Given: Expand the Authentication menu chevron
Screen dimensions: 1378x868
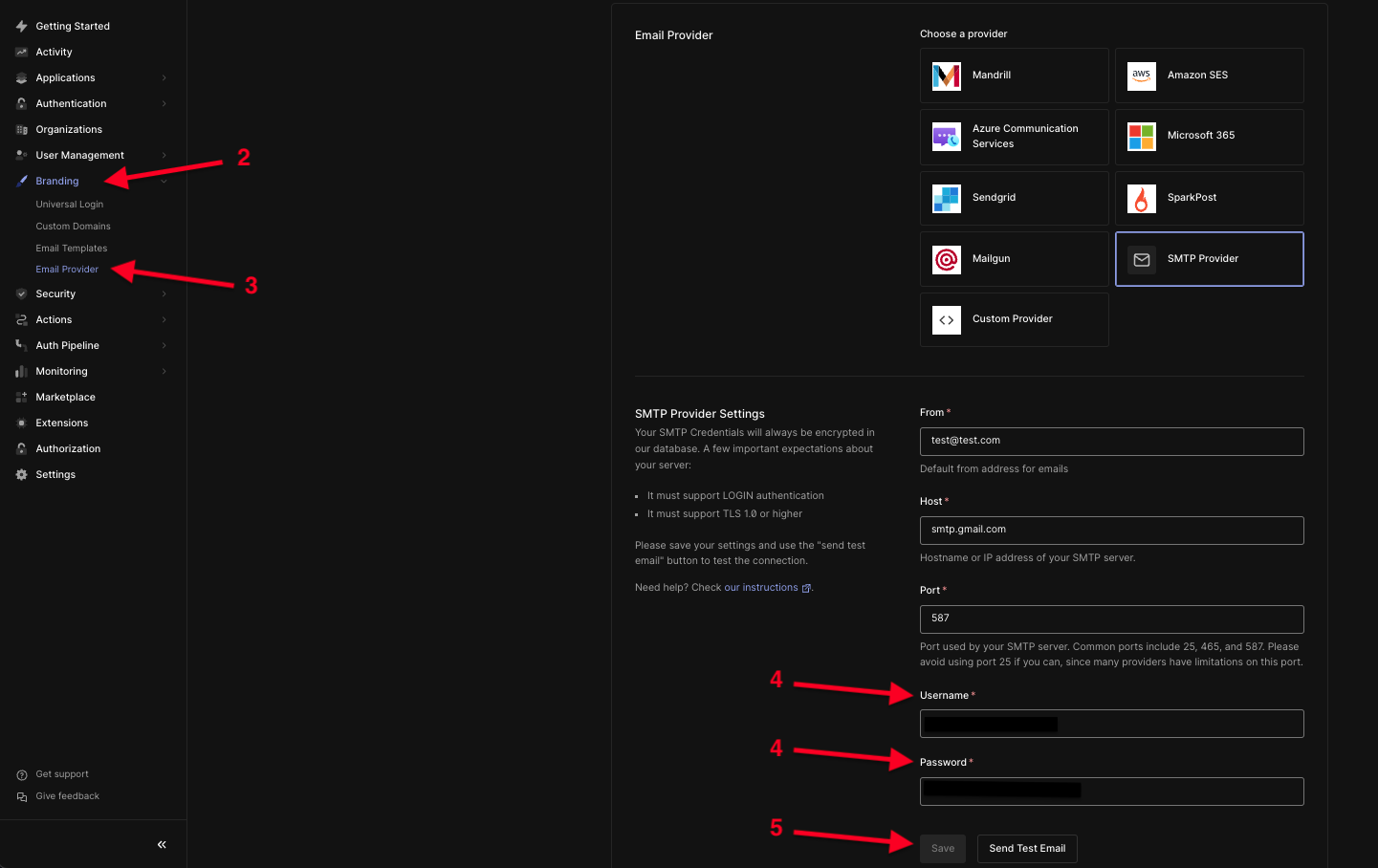Looking at the screenshot, I should 164,104.
